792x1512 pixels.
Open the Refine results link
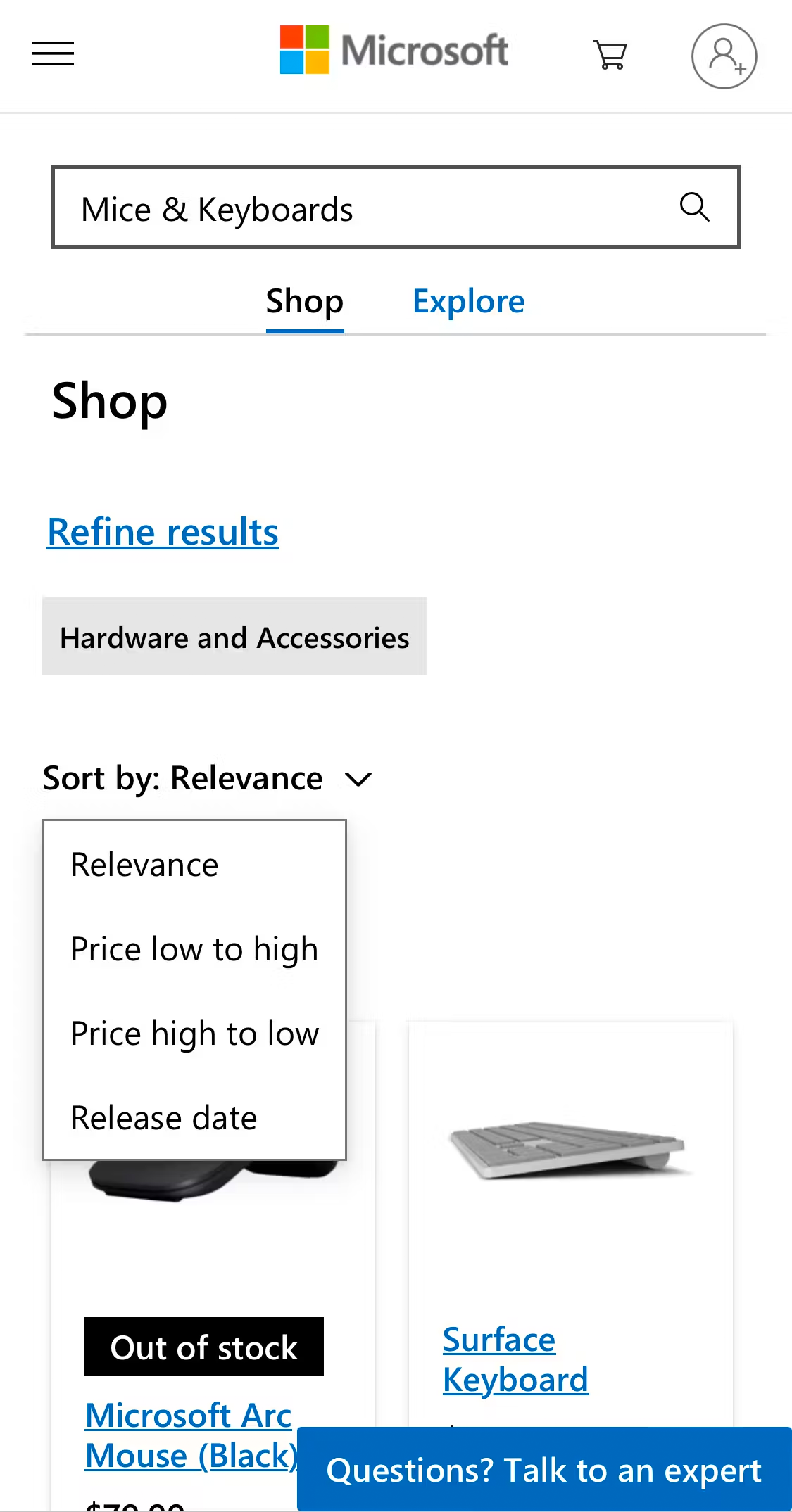tap(163, 532)
